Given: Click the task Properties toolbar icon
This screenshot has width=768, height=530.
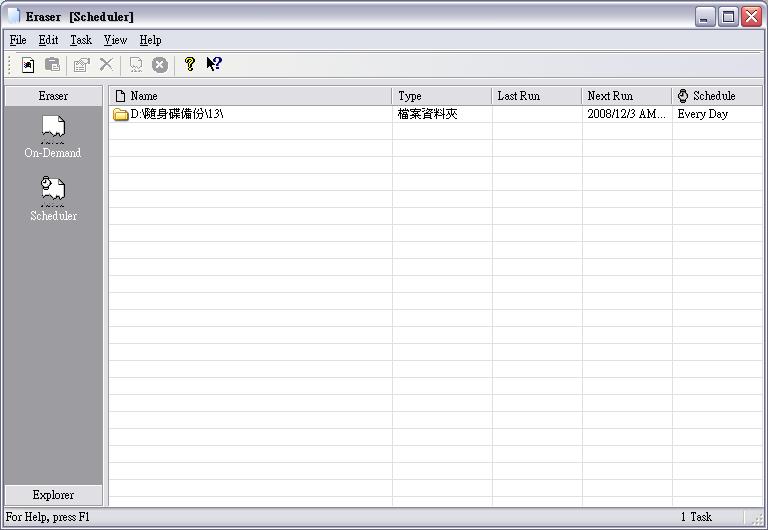Looking at the screenshot, I should (81, 65).
